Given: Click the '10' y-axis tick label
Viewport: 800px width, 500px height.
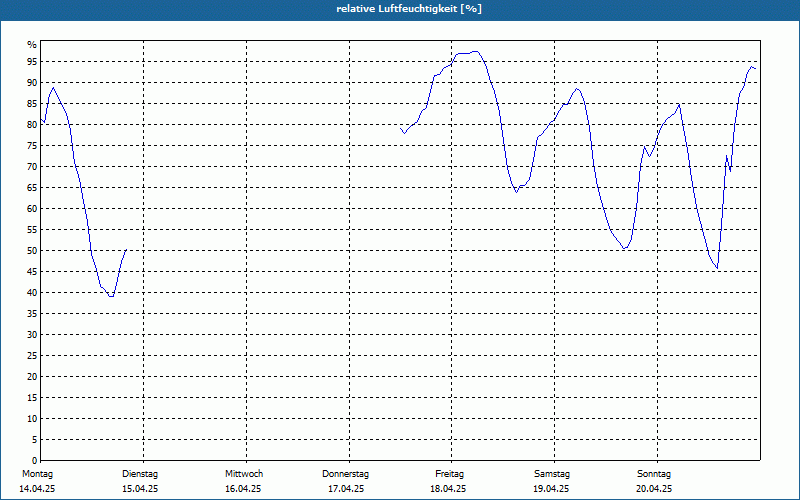Looking at the screenshot, I should (x=32, y=418).
